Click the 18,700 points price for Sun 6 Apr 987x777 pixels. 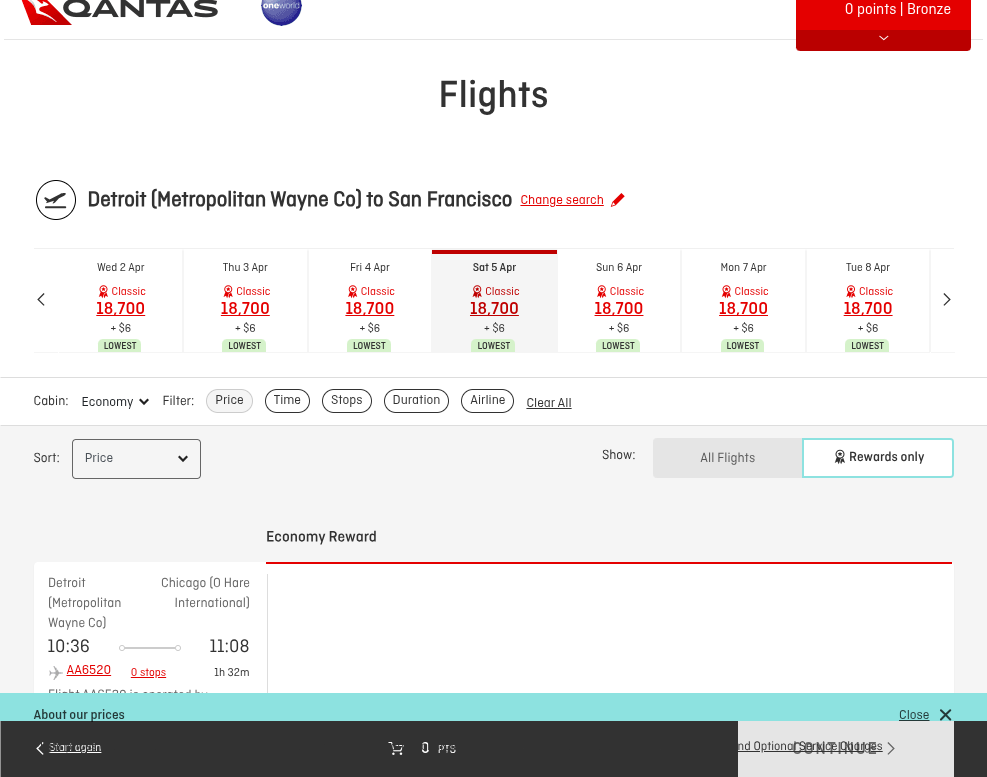coord(619,309)
